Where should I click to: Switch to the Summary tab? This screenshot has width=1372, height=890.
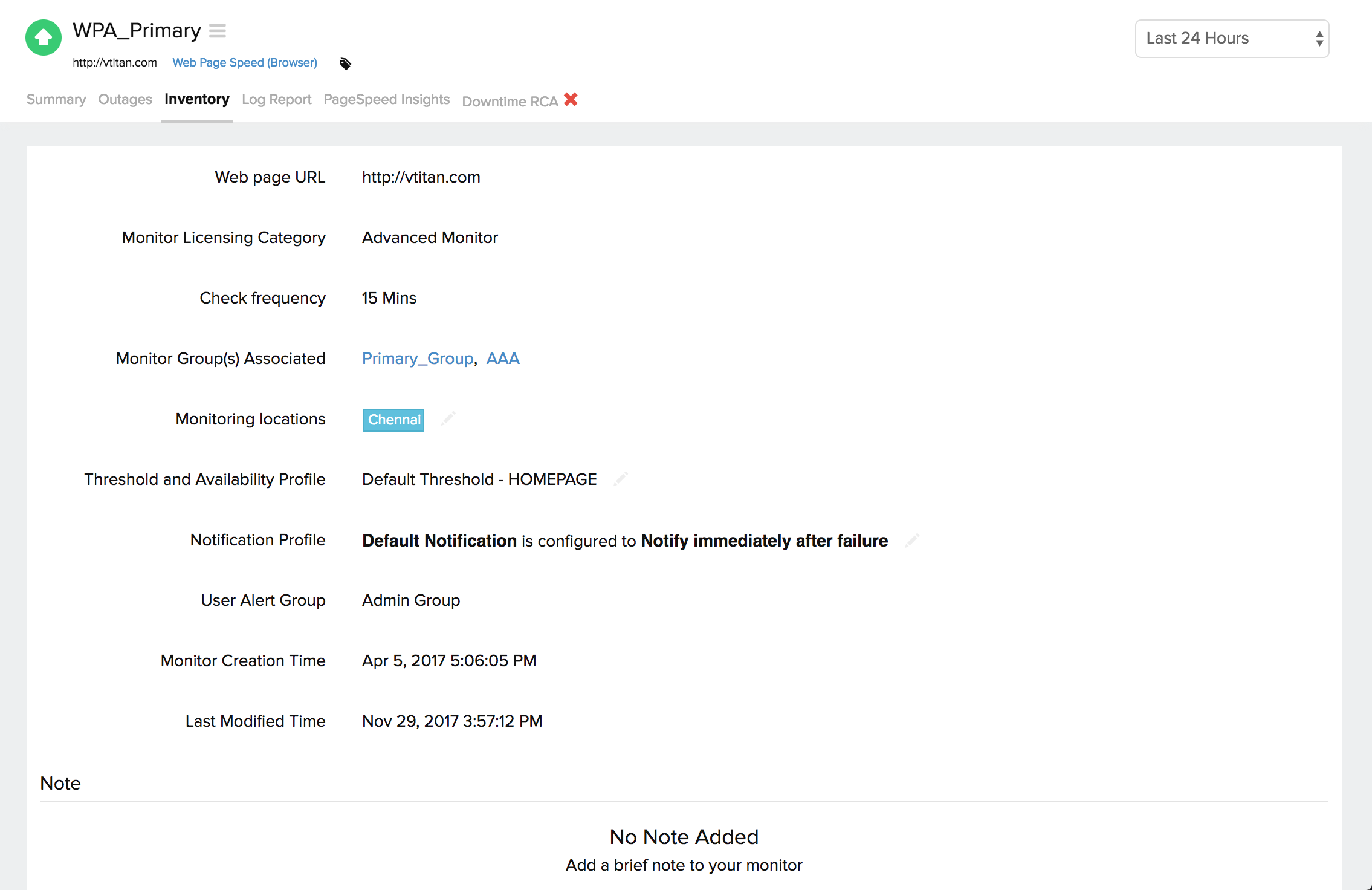tap(56, 99)
